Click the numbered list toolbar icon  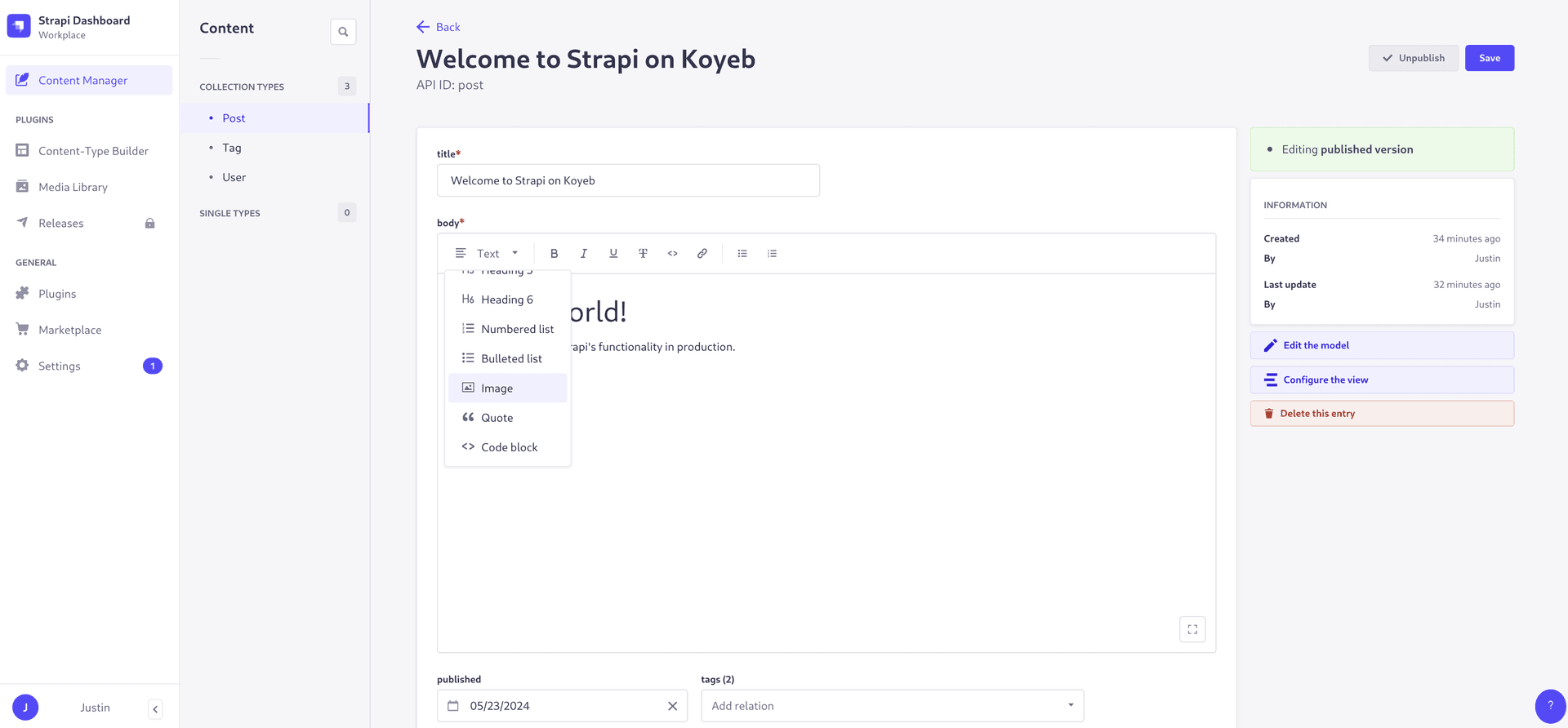pyautogui.click(x=772, y=254)
